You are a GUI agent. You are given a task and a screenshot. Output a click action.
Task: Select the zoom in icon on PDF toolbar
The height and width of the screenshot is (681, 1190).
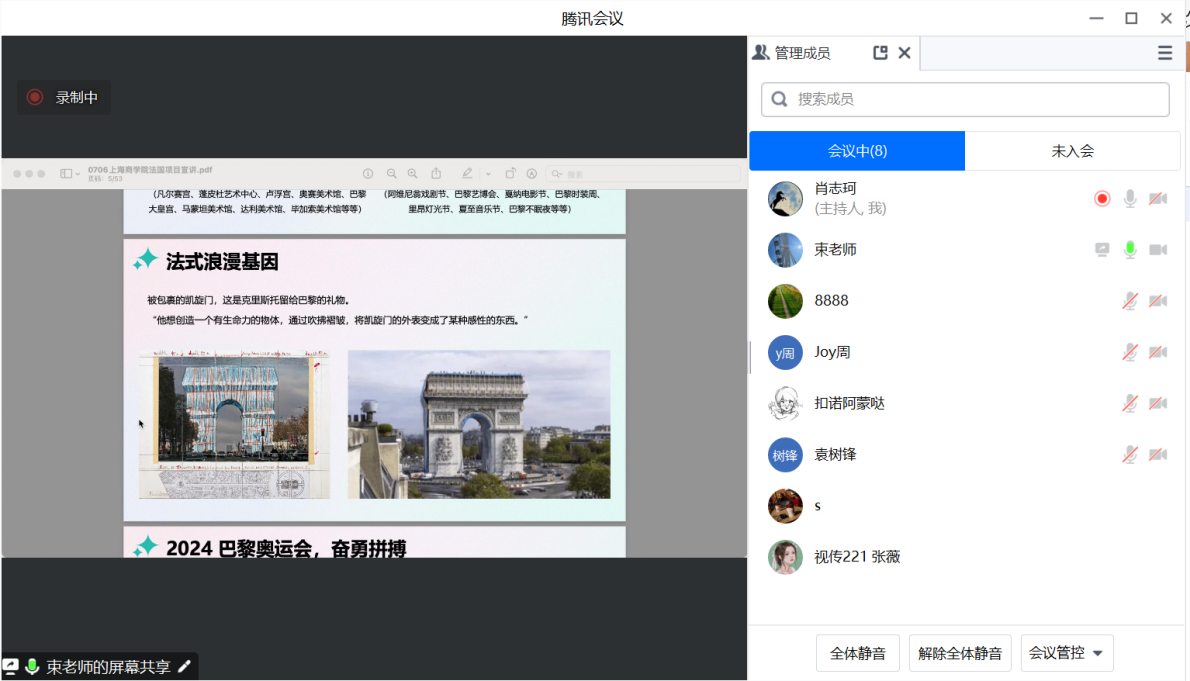click(x=412, y=173)
